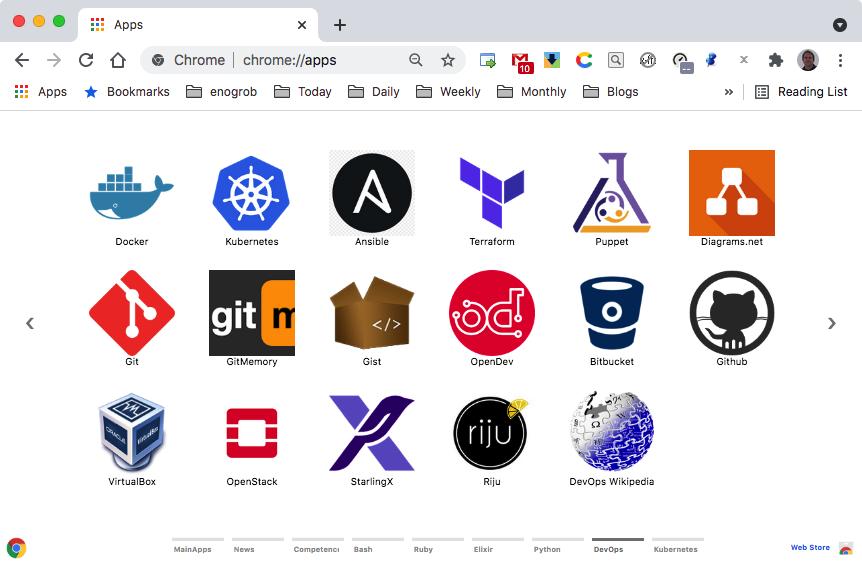
Task: Open the Today bookmark folder
Action: (303, 92)
